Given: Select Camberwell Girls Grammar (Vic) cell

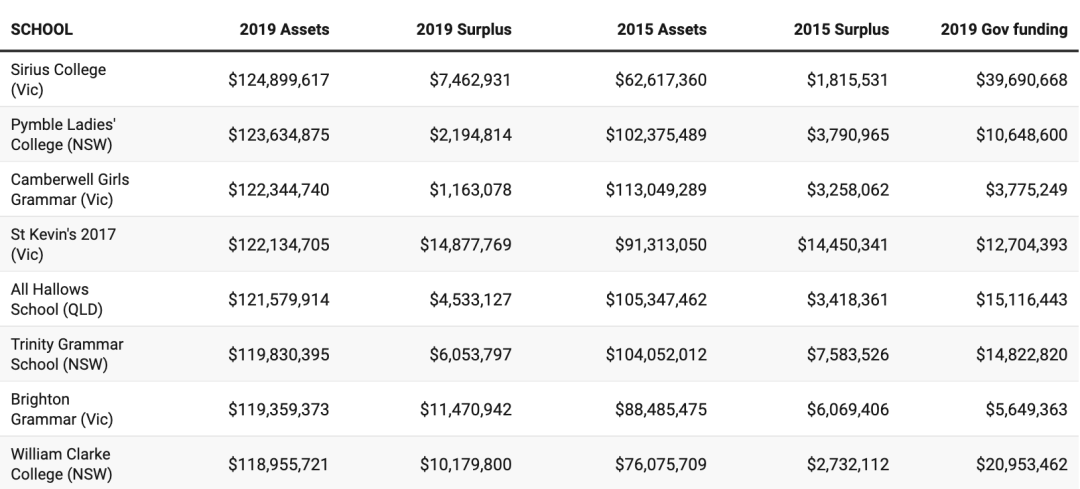Looking at the screenshot, I should click(x=70, y=189).
